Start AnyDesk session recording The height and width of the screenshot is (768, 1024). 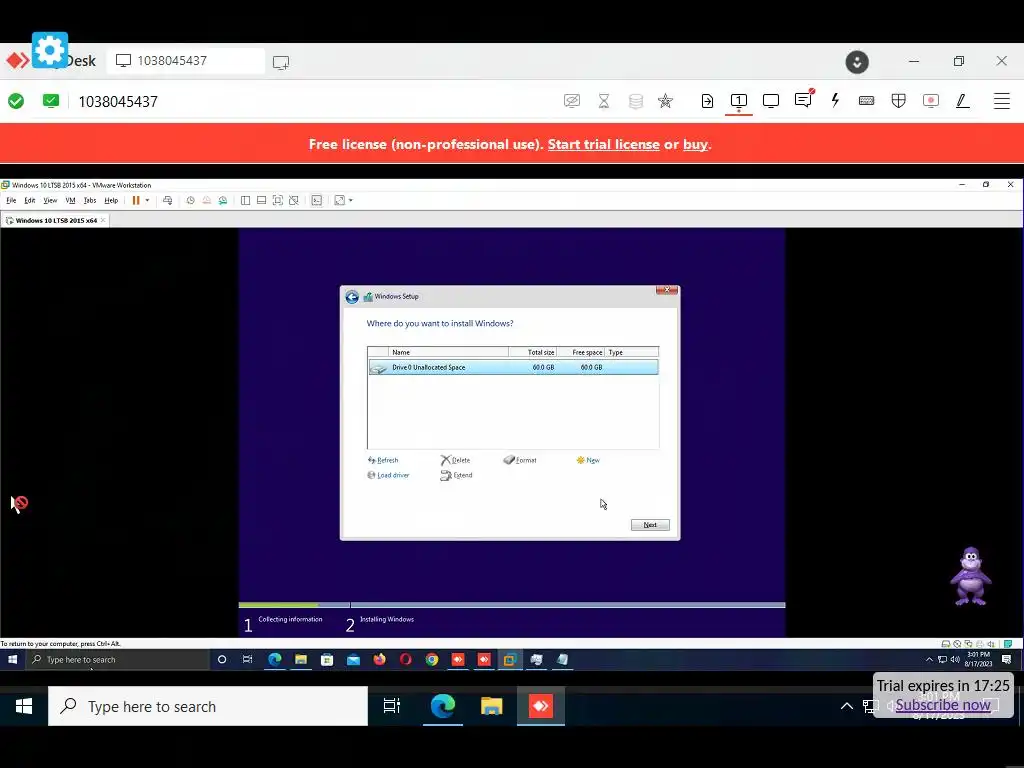click(x=931, y=101)
